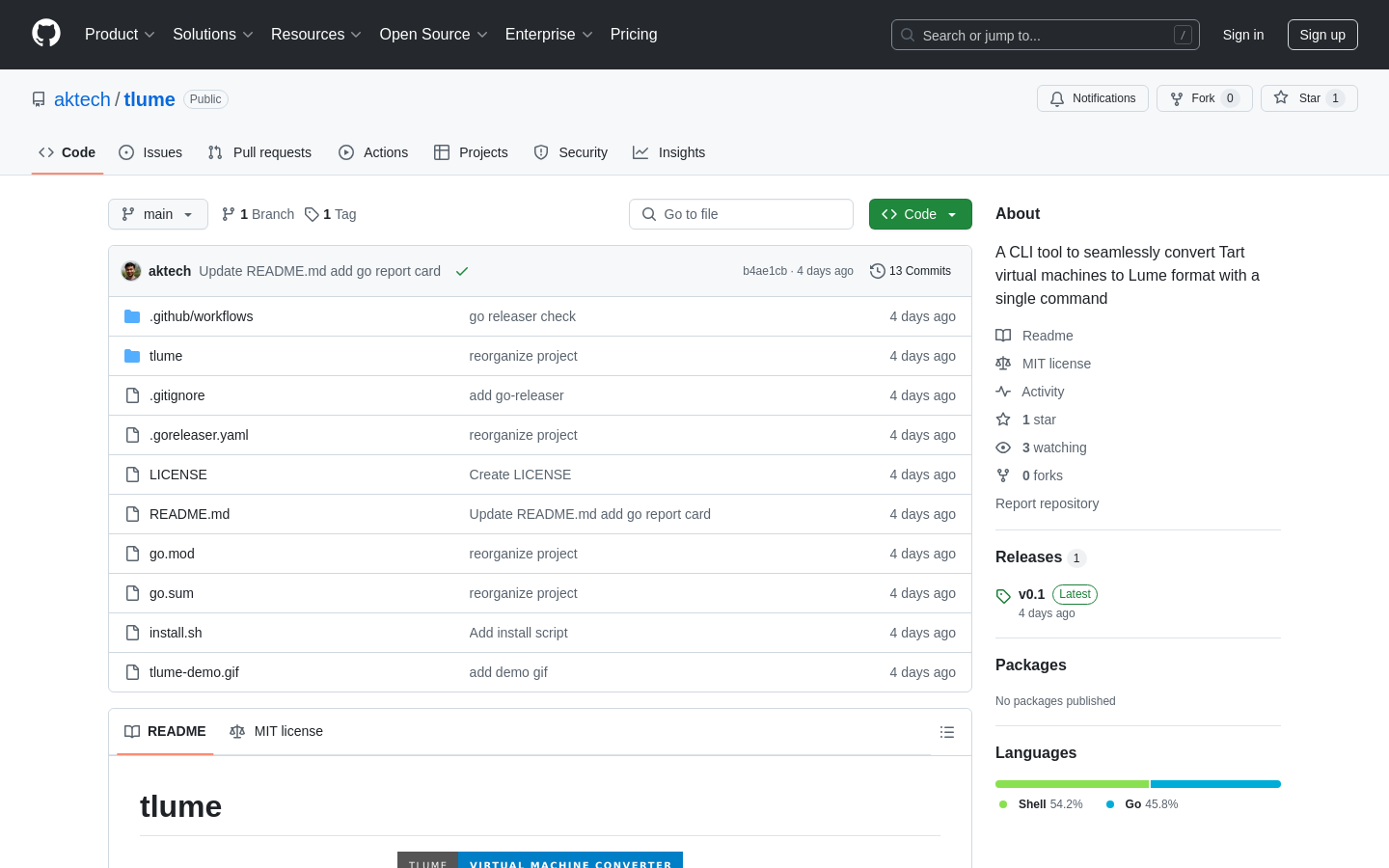Open the .github/workflows folder
Screen dimensions: 1389x868
[x=201, y=316]
